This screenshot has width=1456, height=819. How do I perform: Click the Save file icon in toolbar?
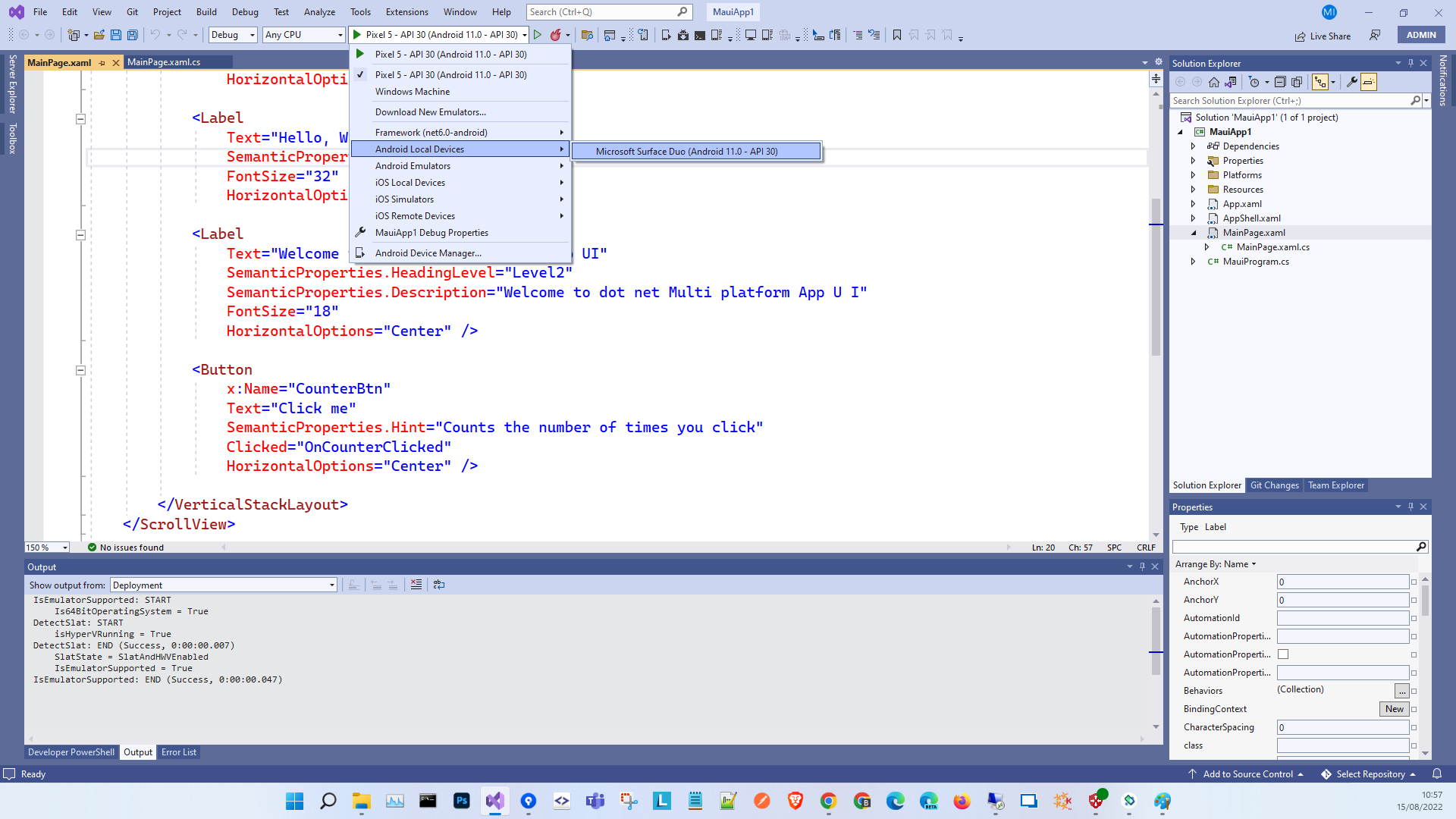tap(116, 35)
